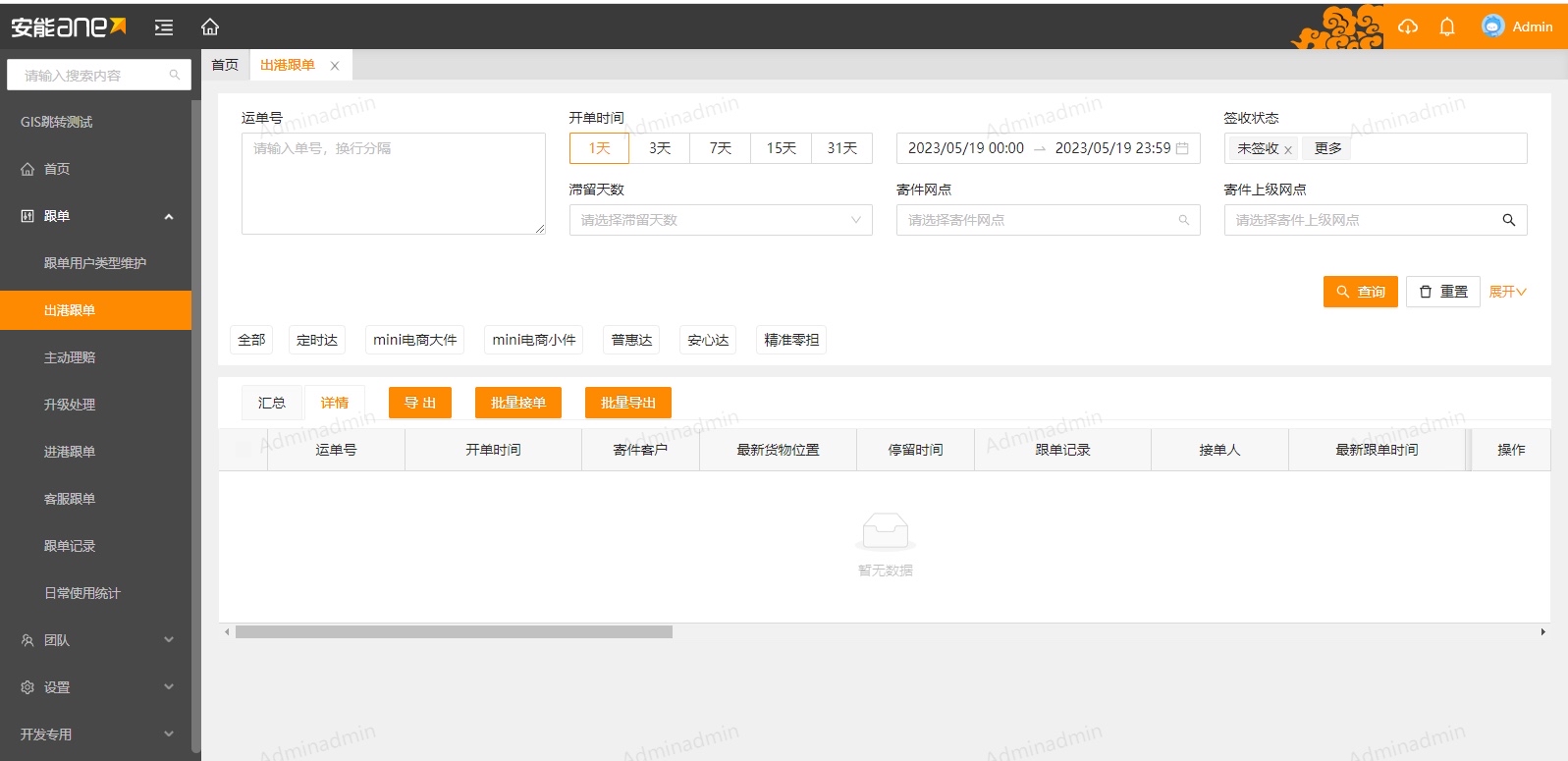Filter by mini电商小件 product type
The height and width of the screenshot is (761, 1568).
click(x=534, y=340)
